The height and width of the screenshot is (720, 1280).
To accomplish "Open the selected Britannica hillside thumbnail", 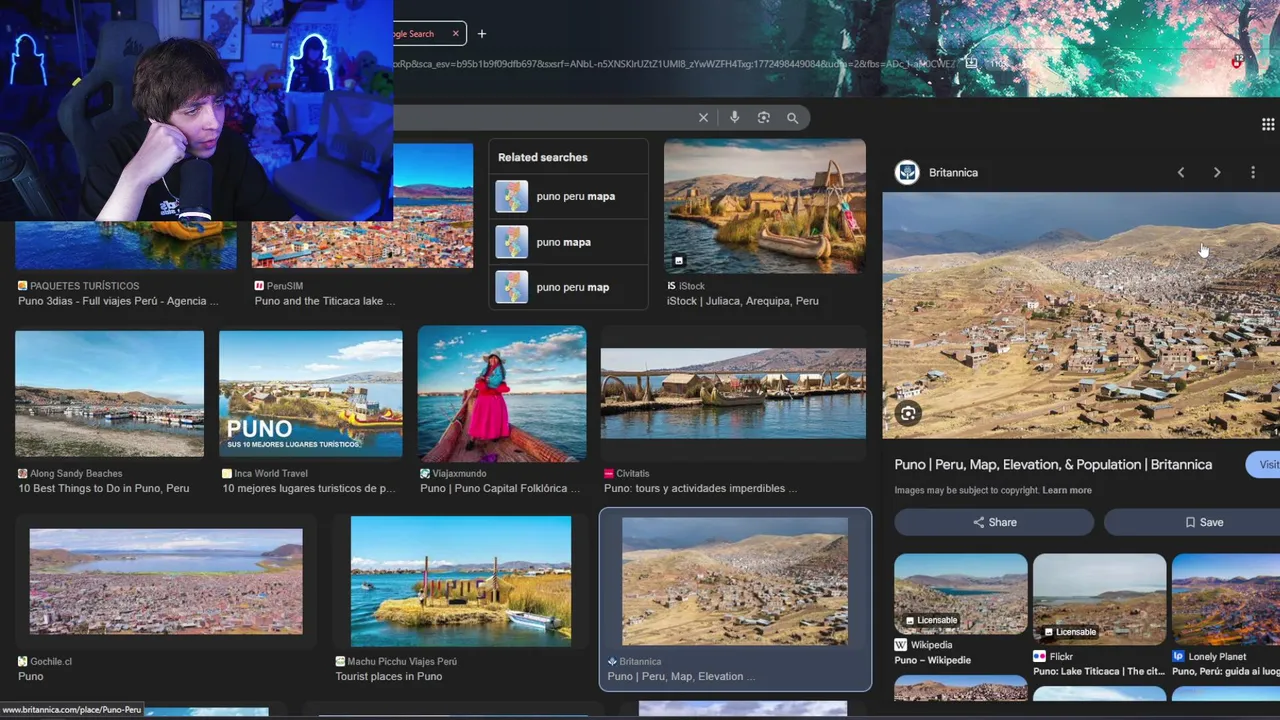I will (735, 581).
